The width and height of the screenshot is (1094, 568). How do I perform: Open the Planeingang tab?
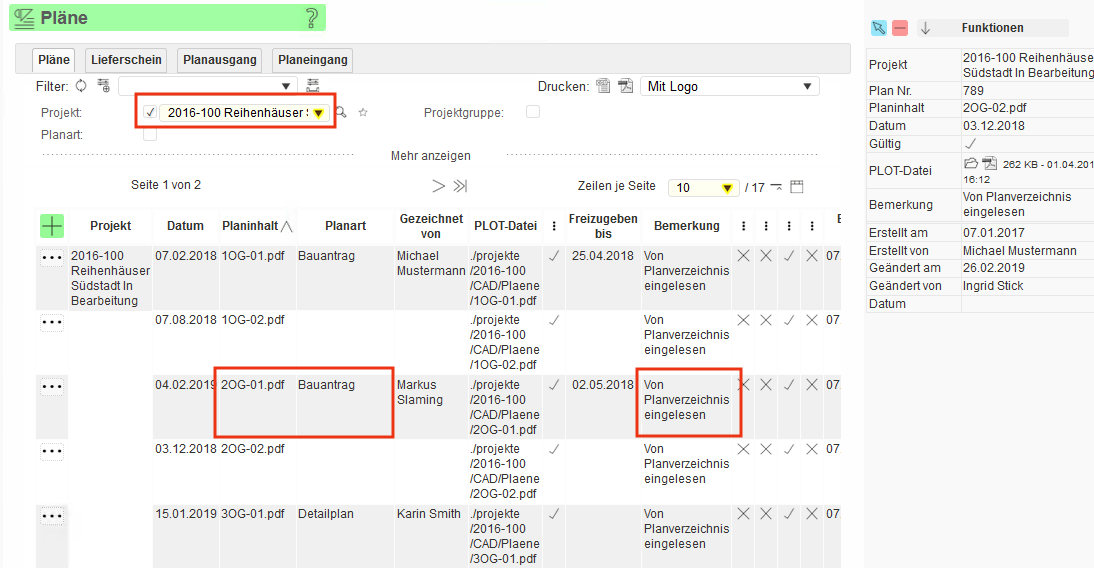pyautogui.click(x=313, y=60)
